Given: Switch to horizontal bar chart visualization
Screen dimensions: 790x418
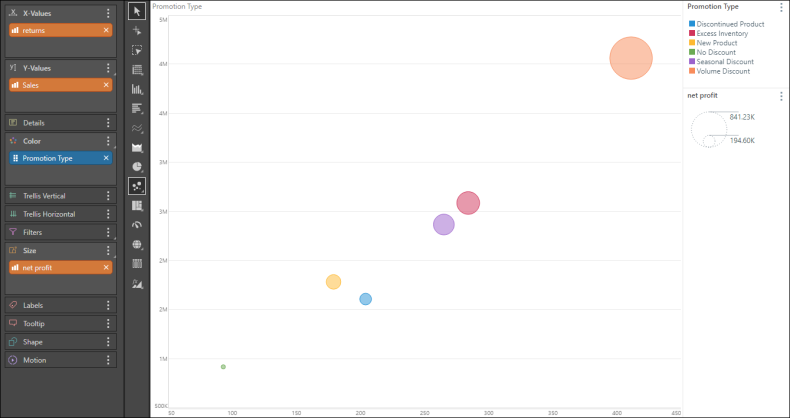Looking at the screenshot, I should (x=137, y=108).
